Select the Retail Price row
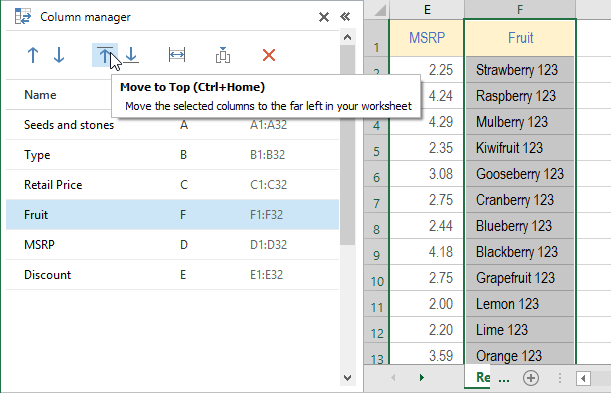 [x=172, y=185]
